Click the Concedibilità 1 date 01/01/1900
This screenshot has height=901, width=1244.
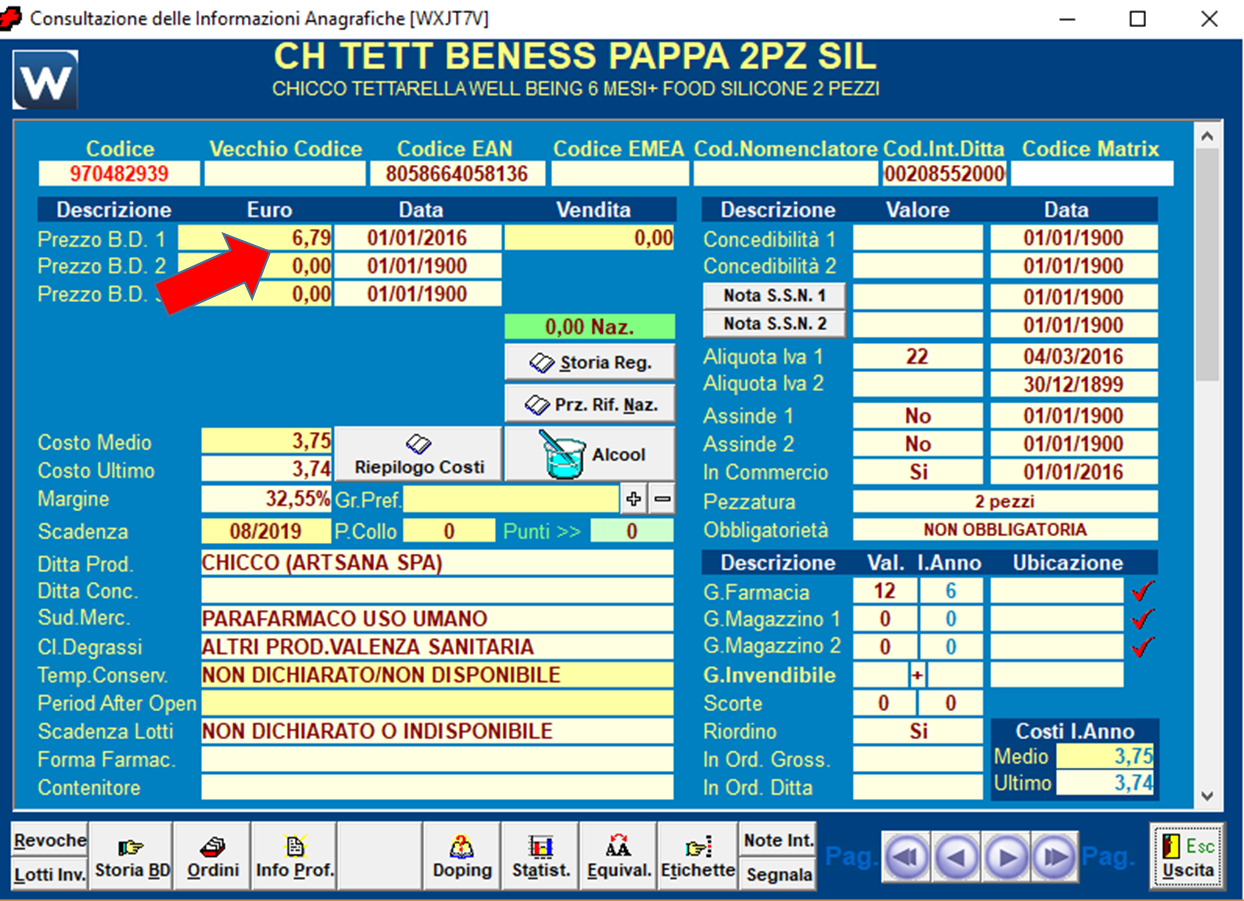(1074, 238)
